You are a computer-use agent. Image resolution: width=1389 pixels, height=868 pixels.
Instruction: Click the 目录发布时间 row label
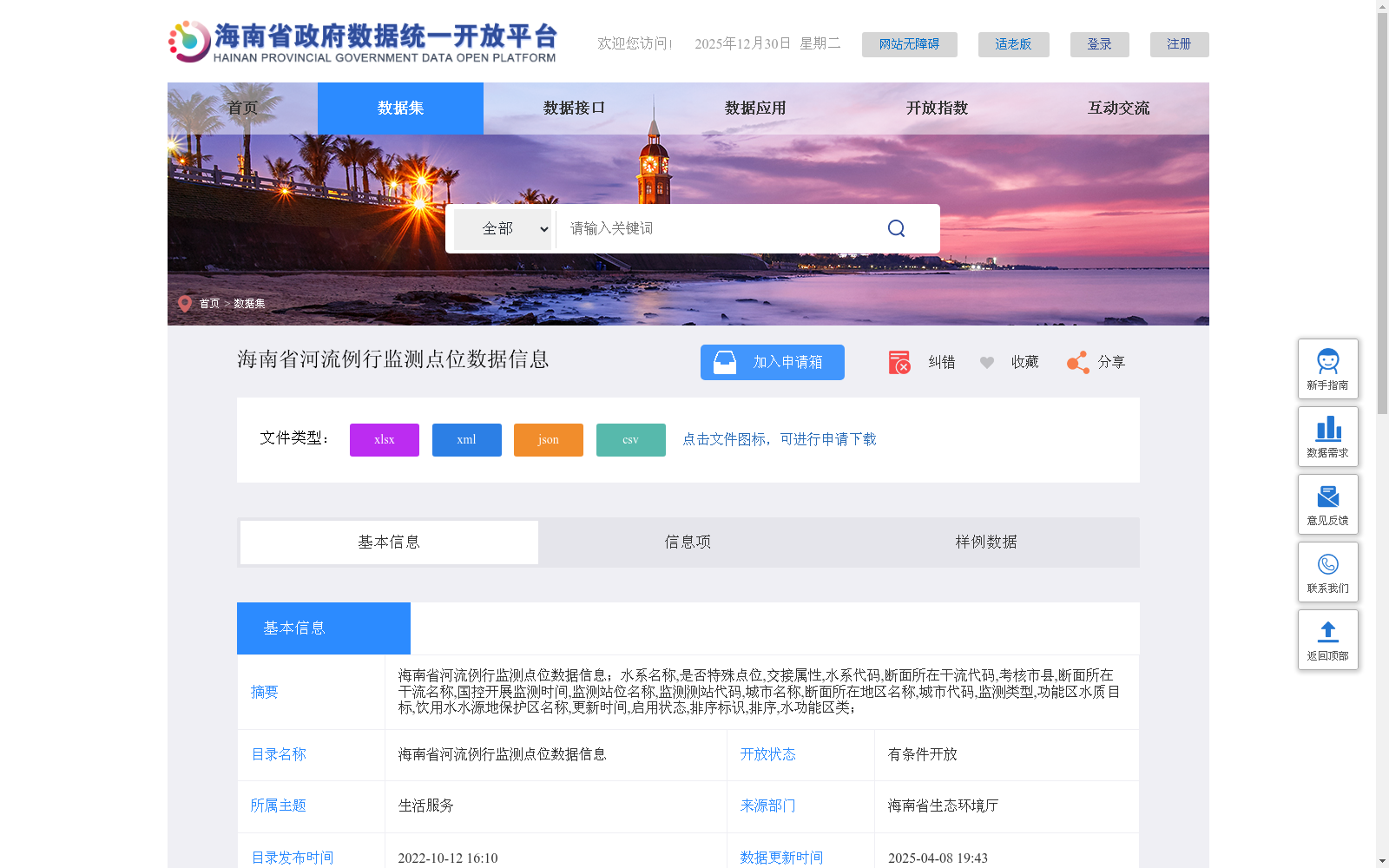click(293, 858)
